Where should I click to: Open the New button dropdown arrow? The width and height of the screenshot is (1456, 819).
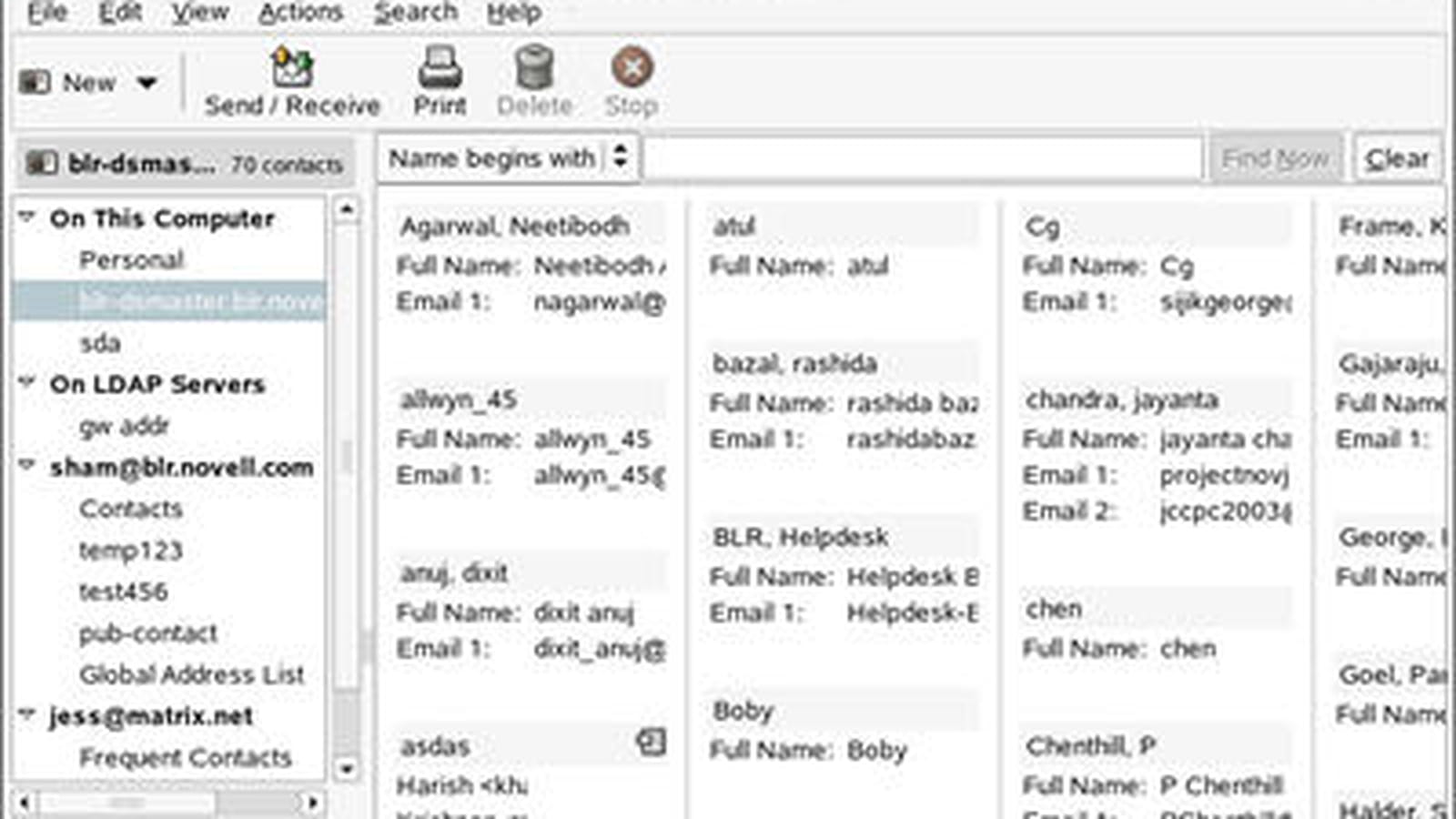(x=147, y=83)
